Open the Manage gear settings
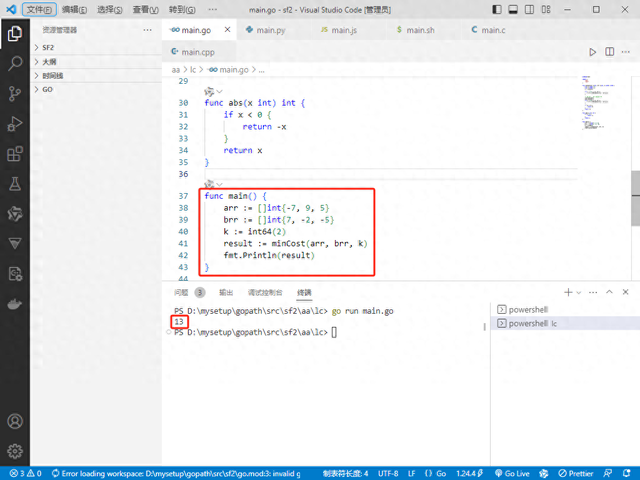The image size is (640, 480). (15, 451)
